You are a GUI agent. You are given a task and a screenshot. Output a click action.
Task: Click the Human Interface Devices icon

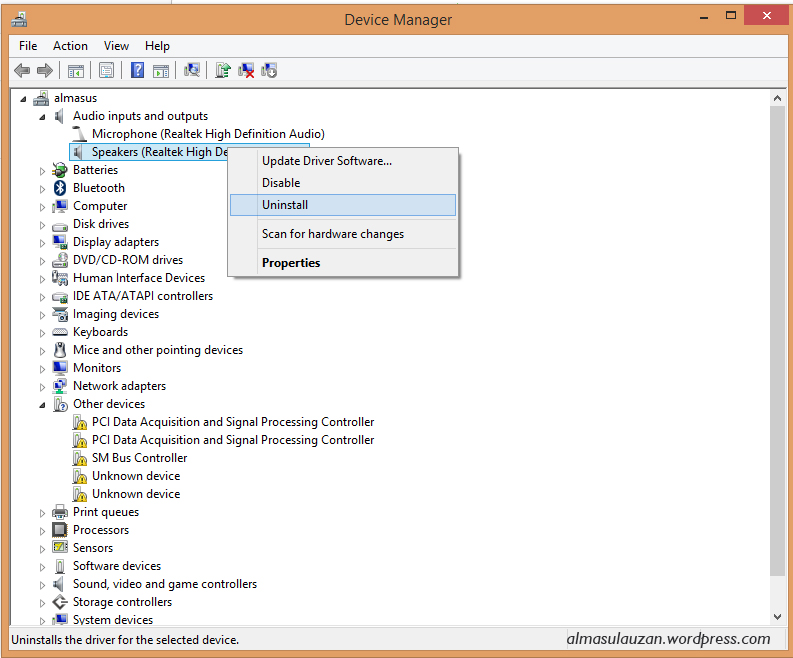coord(60,278)
